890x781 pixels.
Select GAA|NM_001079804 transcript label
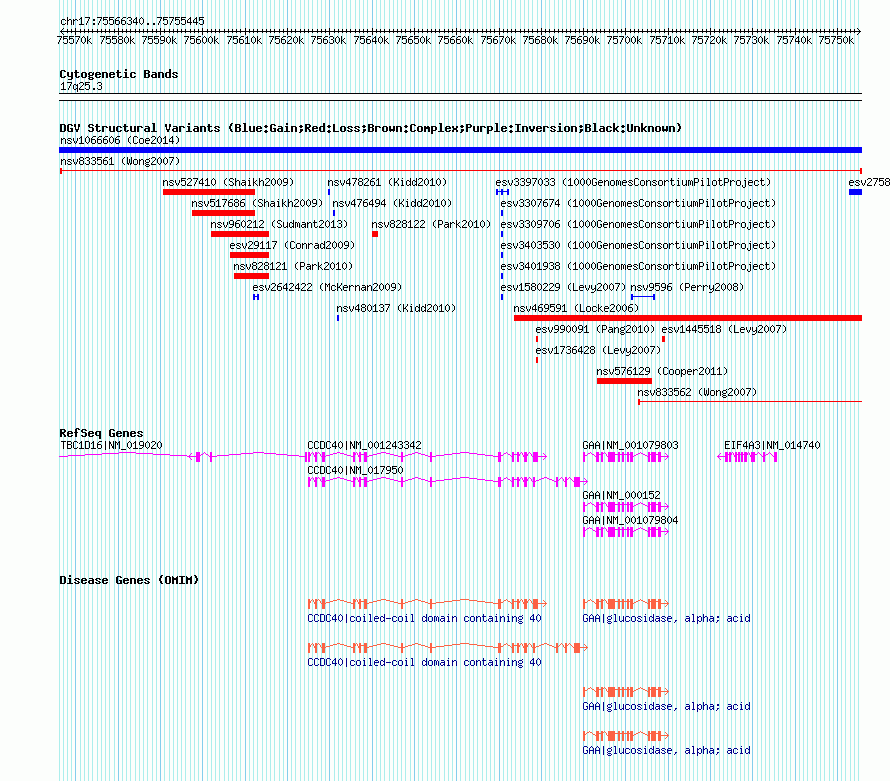[631, 520]
